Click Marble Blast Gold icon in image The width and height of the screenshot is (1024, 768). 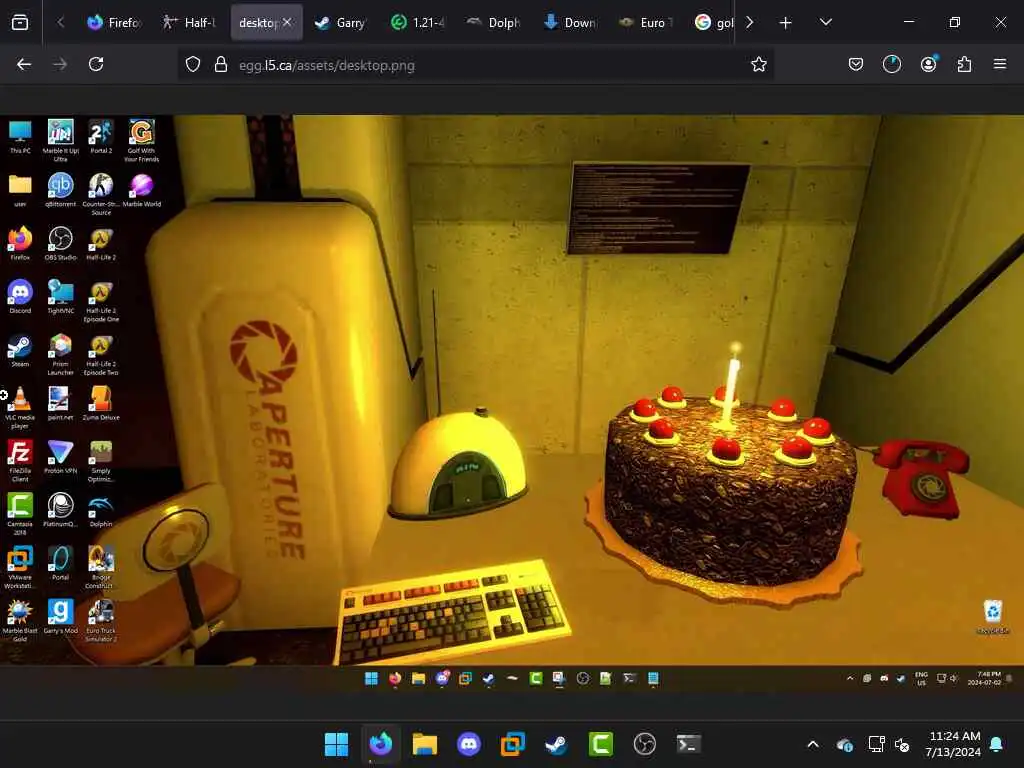(x=20, y=620)
